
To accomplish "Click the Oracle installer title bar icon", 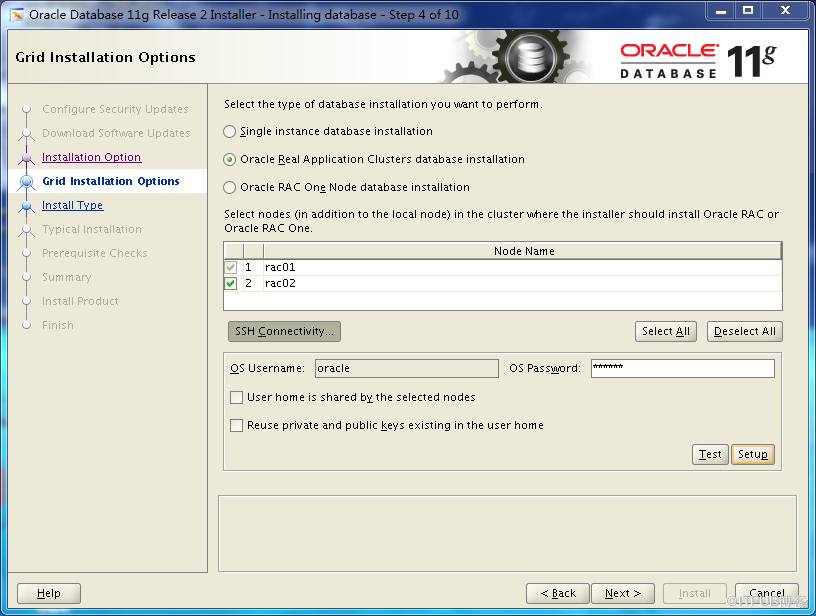I will click(17, 15).
